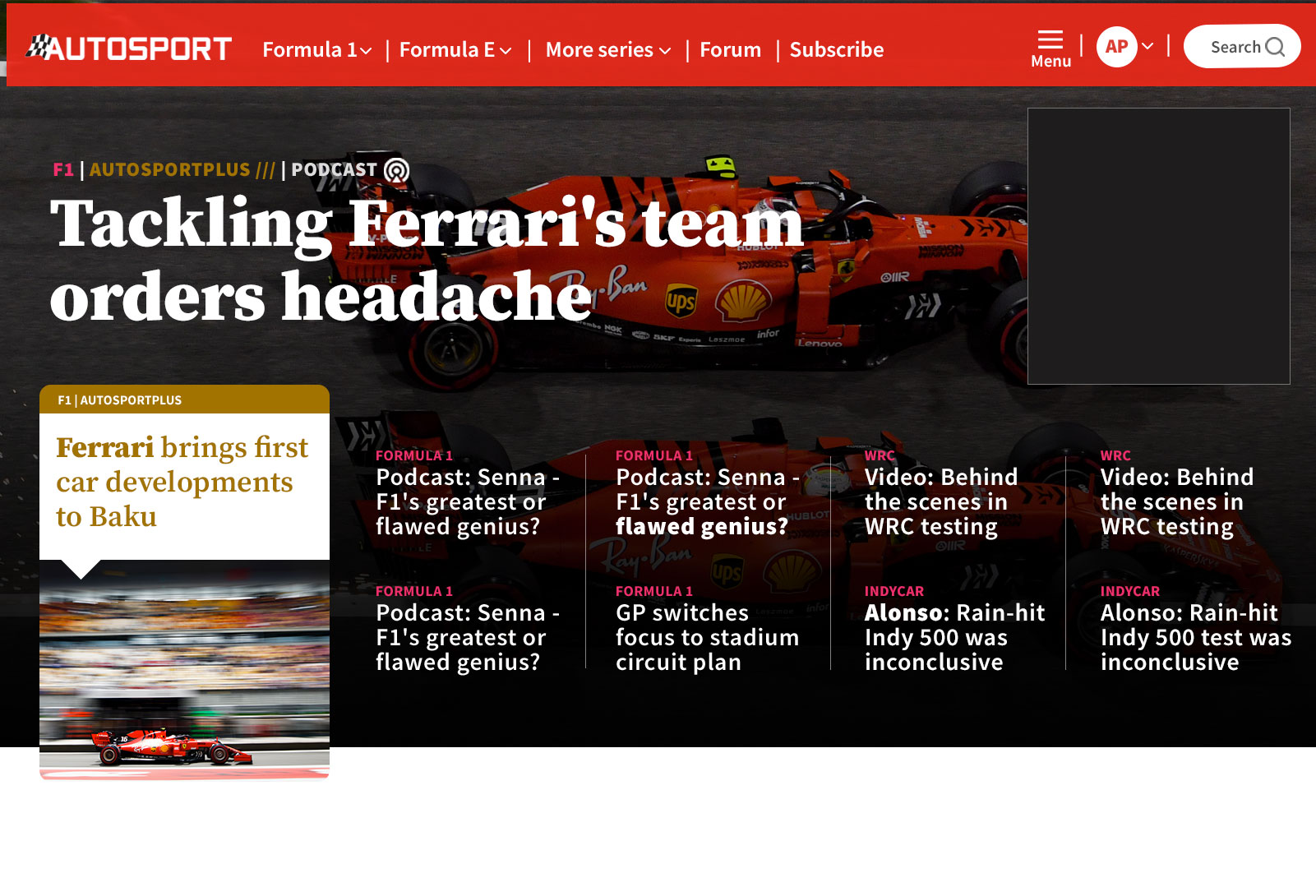Click the search magnifier icon
This screenshot has width=1316, height=896.
click(1275, 47)
